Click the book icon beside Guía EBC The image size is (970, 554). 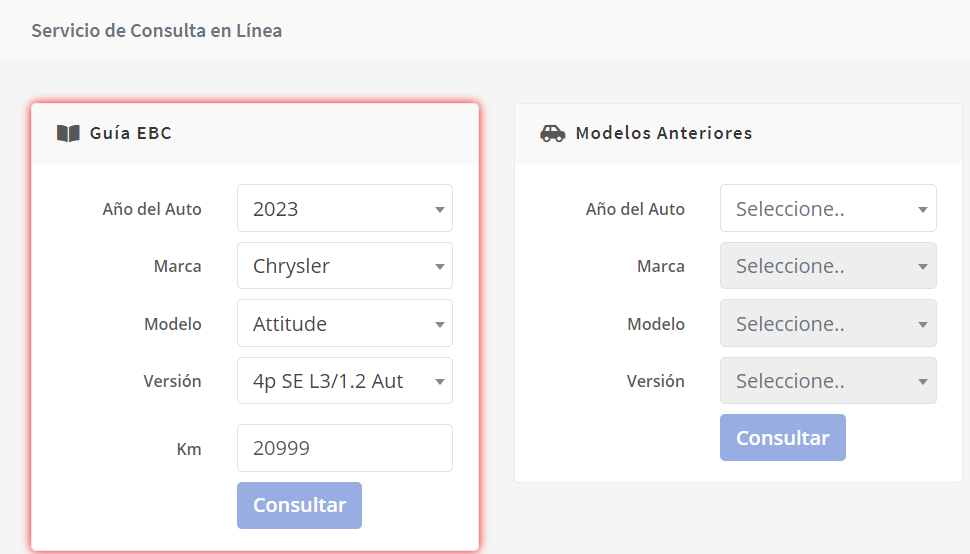pyautogui.click(x=68, y=133)
